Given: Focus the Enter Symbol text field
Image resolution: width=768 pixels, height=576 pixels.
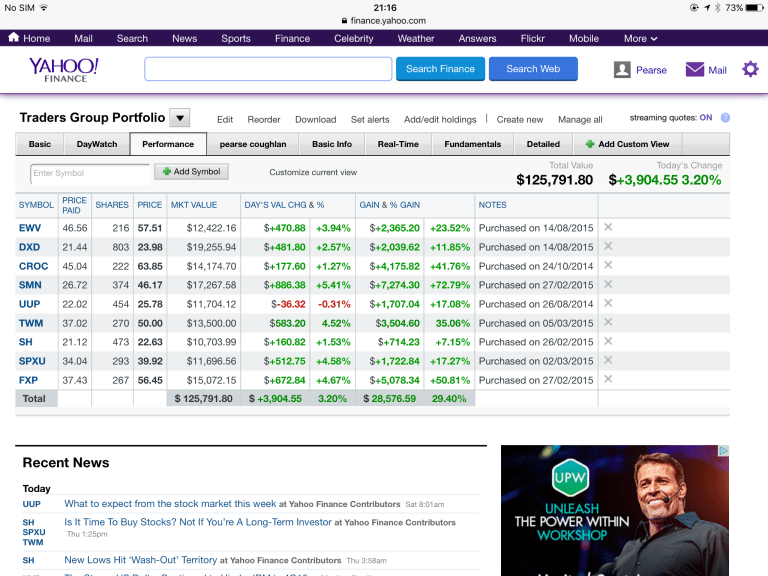Looking at the screenshot, I should pyautogui.click(x=89, y=173).
